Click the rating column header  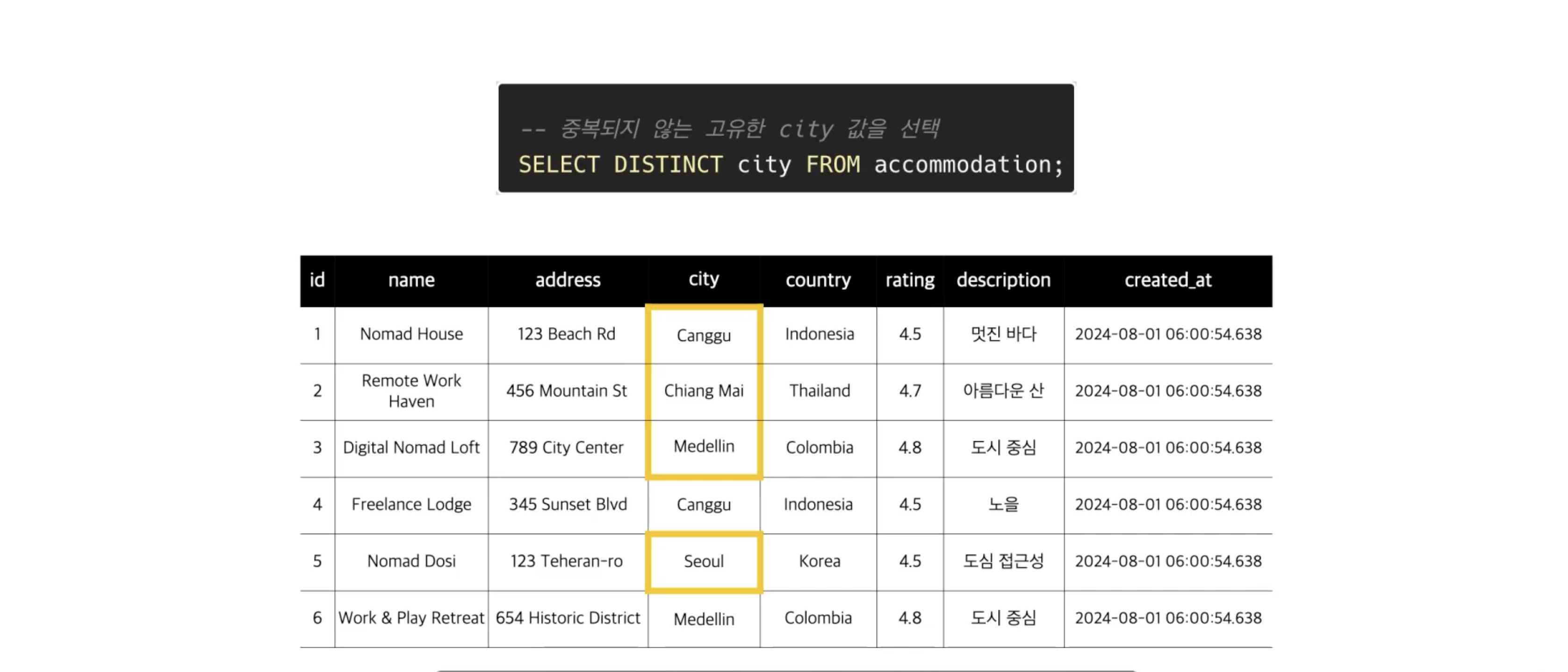(910, 280)
